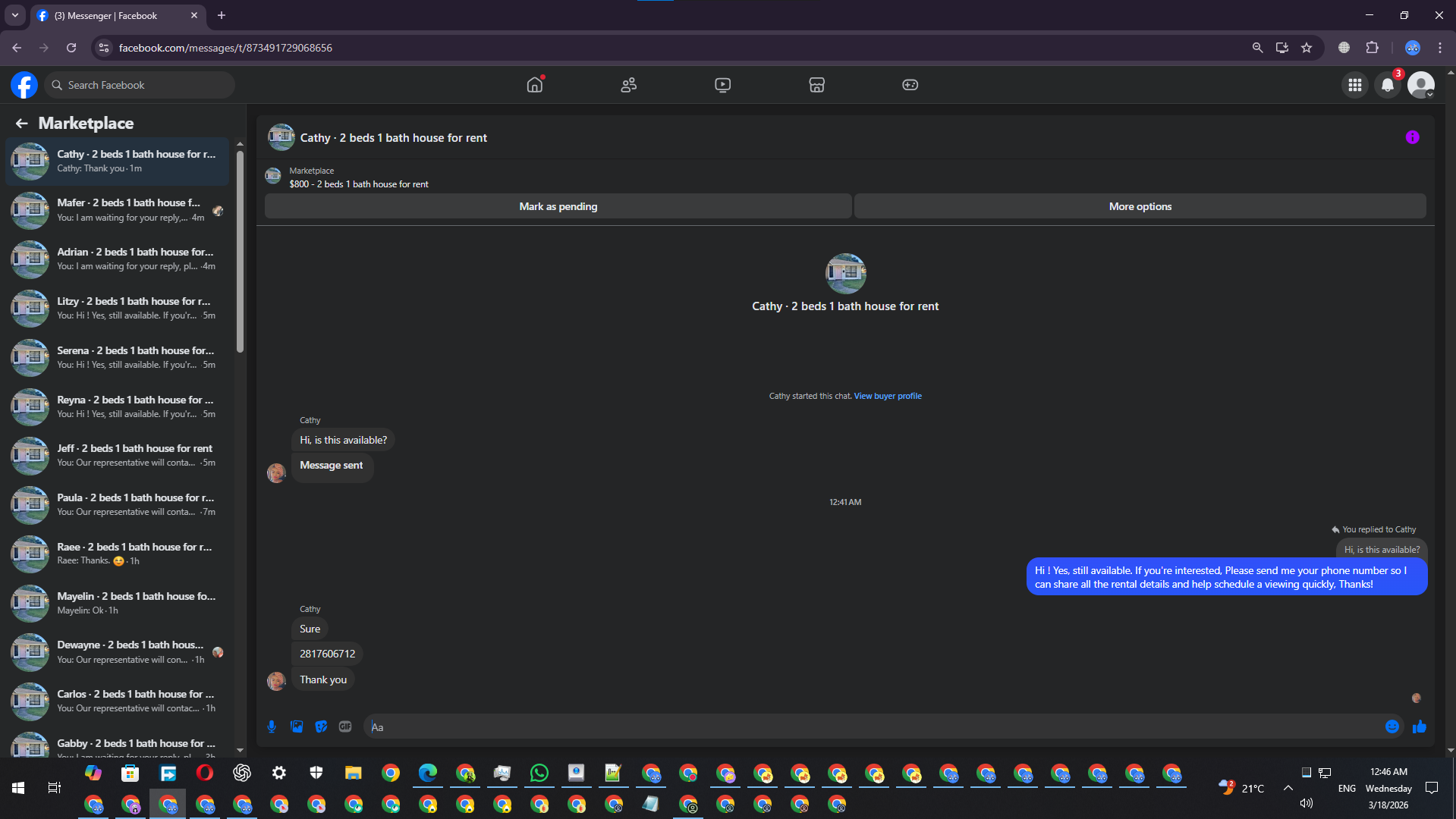The image size is (1456, 819).
Task: Open conversation information panel
Action: 1413,137
